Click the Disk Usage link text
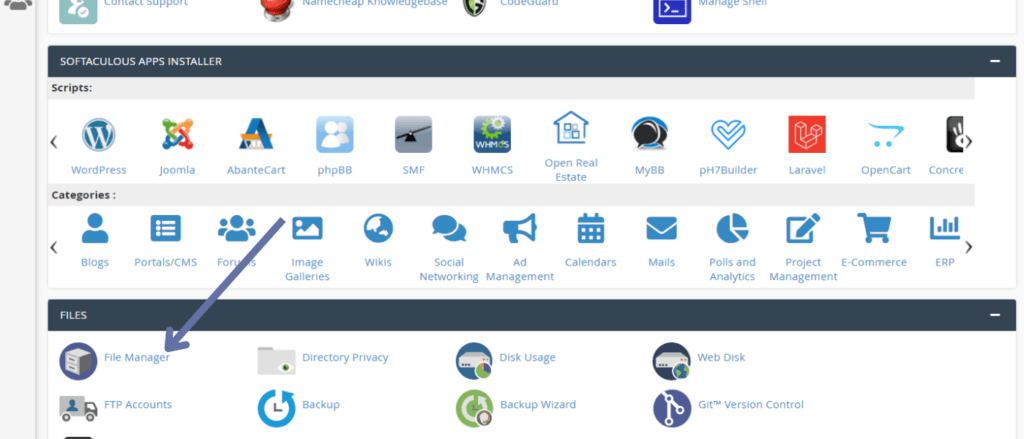Screen dimensions: 1024x439 pos(528,357)
